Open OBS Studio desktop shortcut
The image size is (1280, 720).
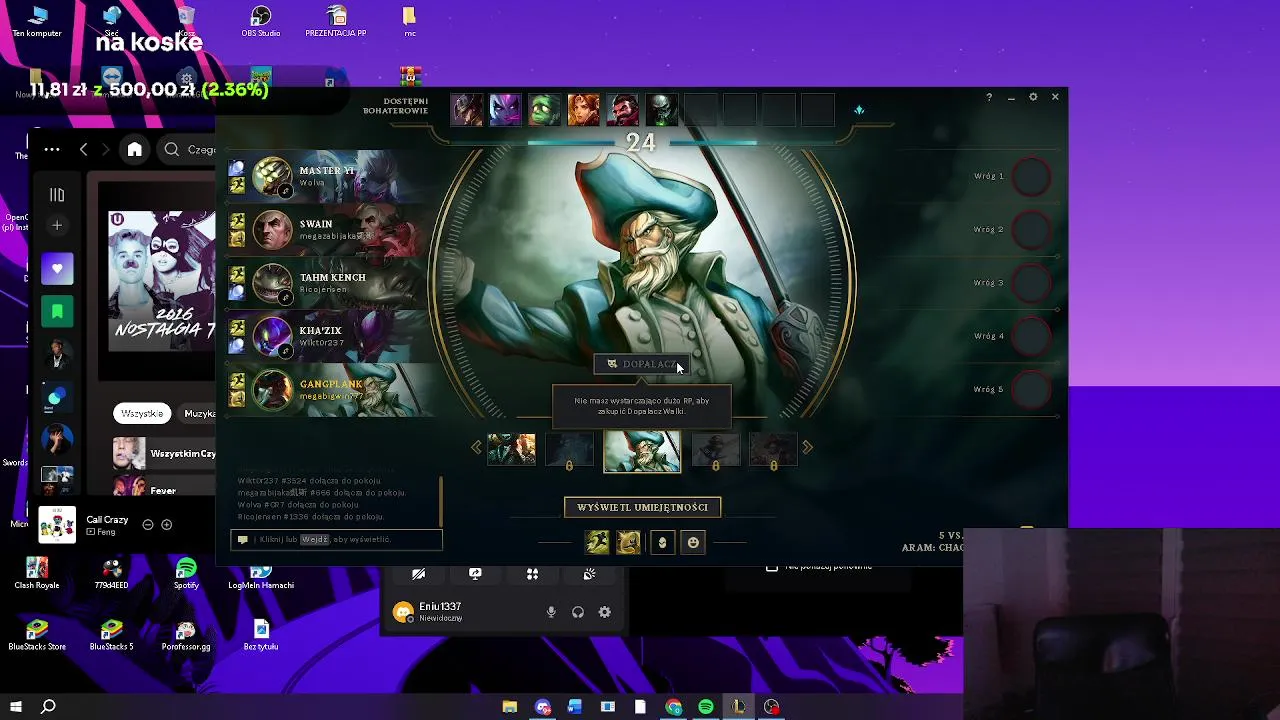click(261, 21)
